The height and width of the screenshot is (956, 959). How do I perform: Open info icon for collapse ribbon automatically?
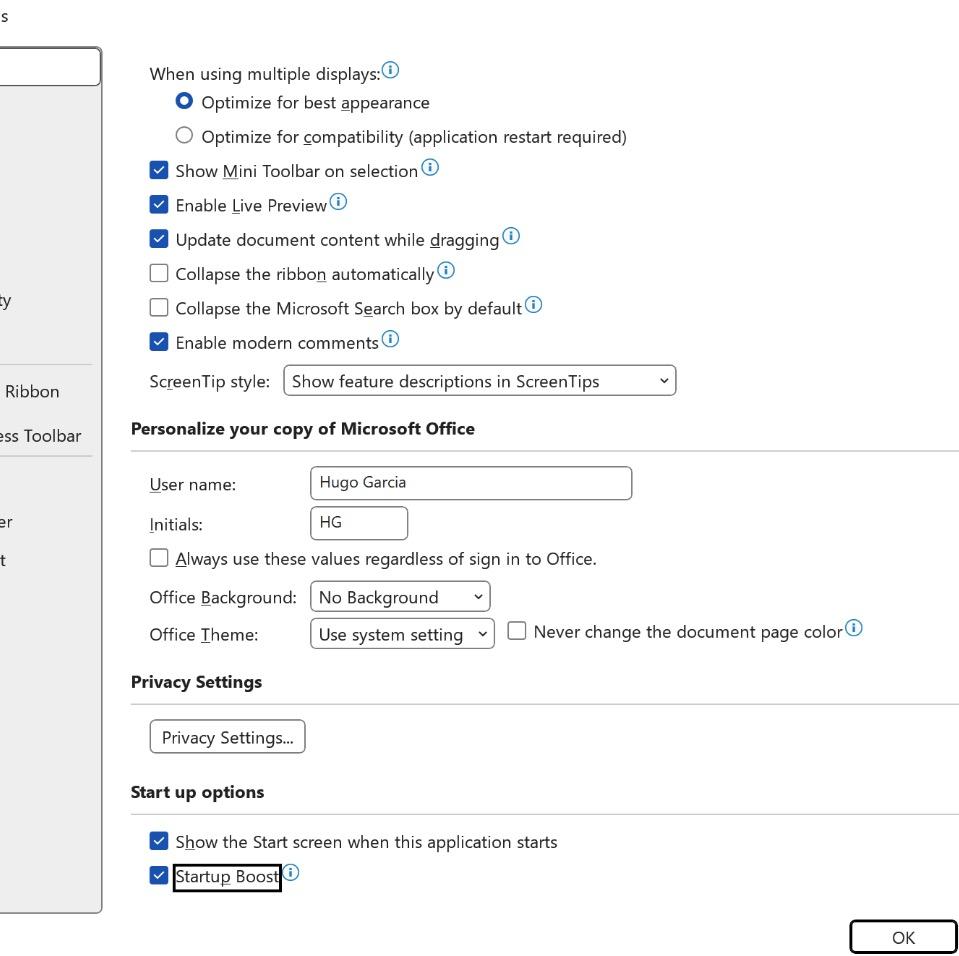(x=446, y=270)
